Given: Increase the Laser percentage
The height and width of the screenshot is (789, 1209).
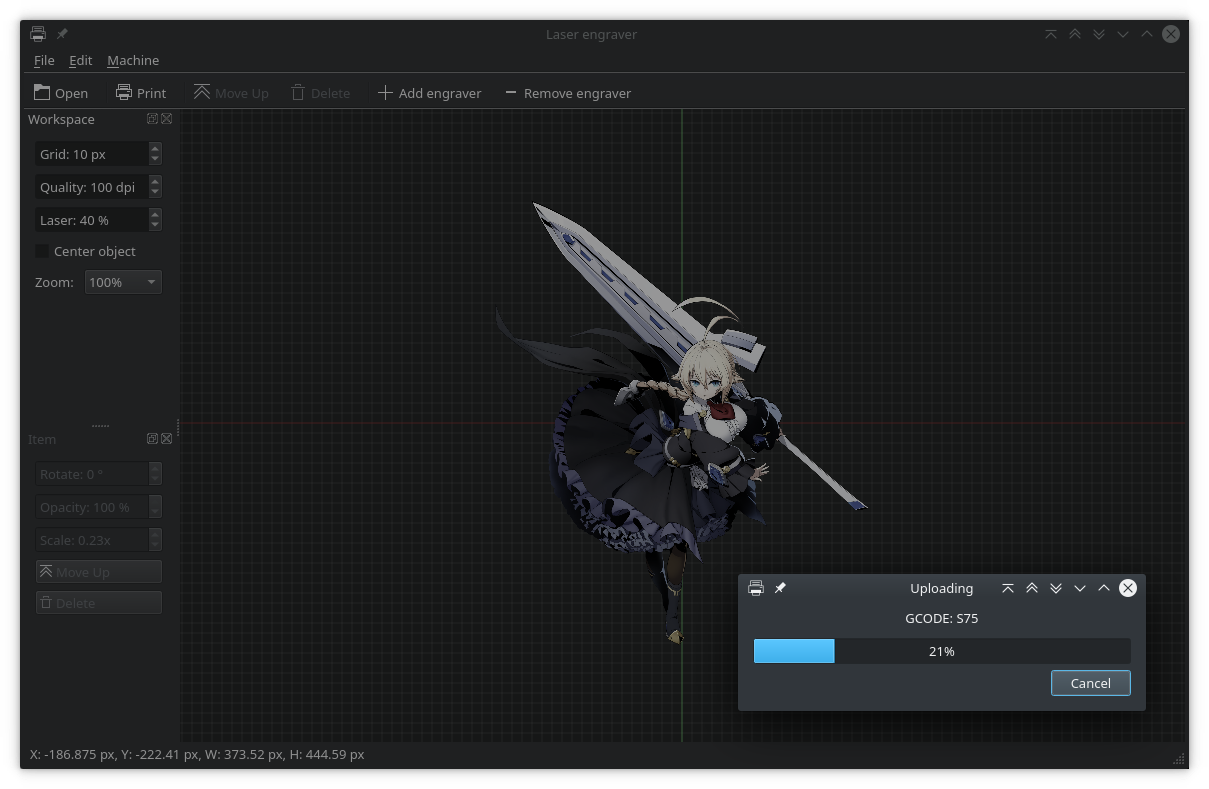Looking at the screenshot, I should click(x=155, y=214).
